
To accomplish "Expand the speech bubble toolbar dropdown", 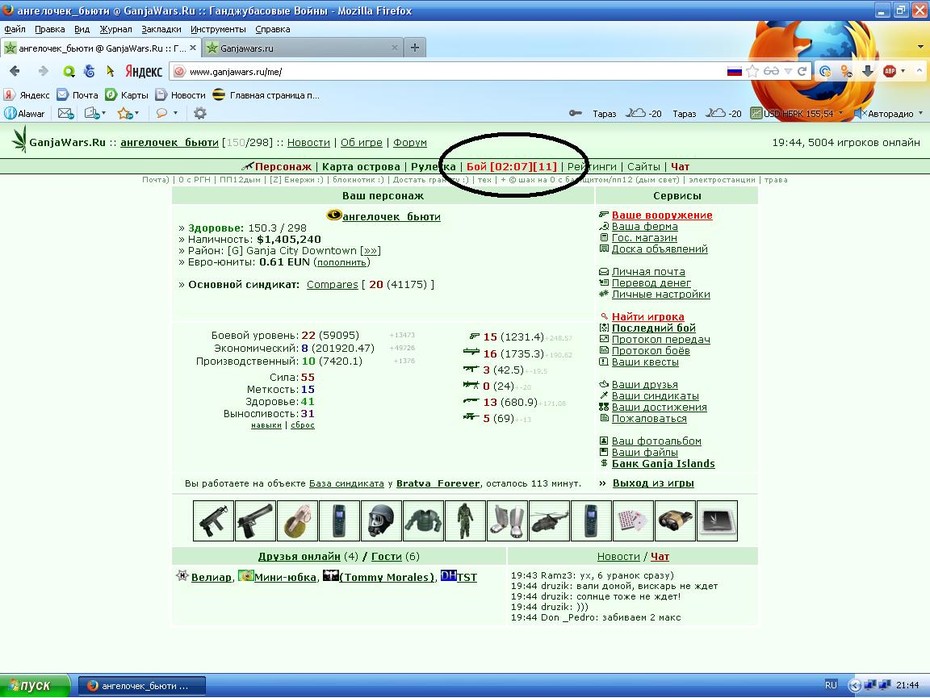I will (x=176, y=113).
